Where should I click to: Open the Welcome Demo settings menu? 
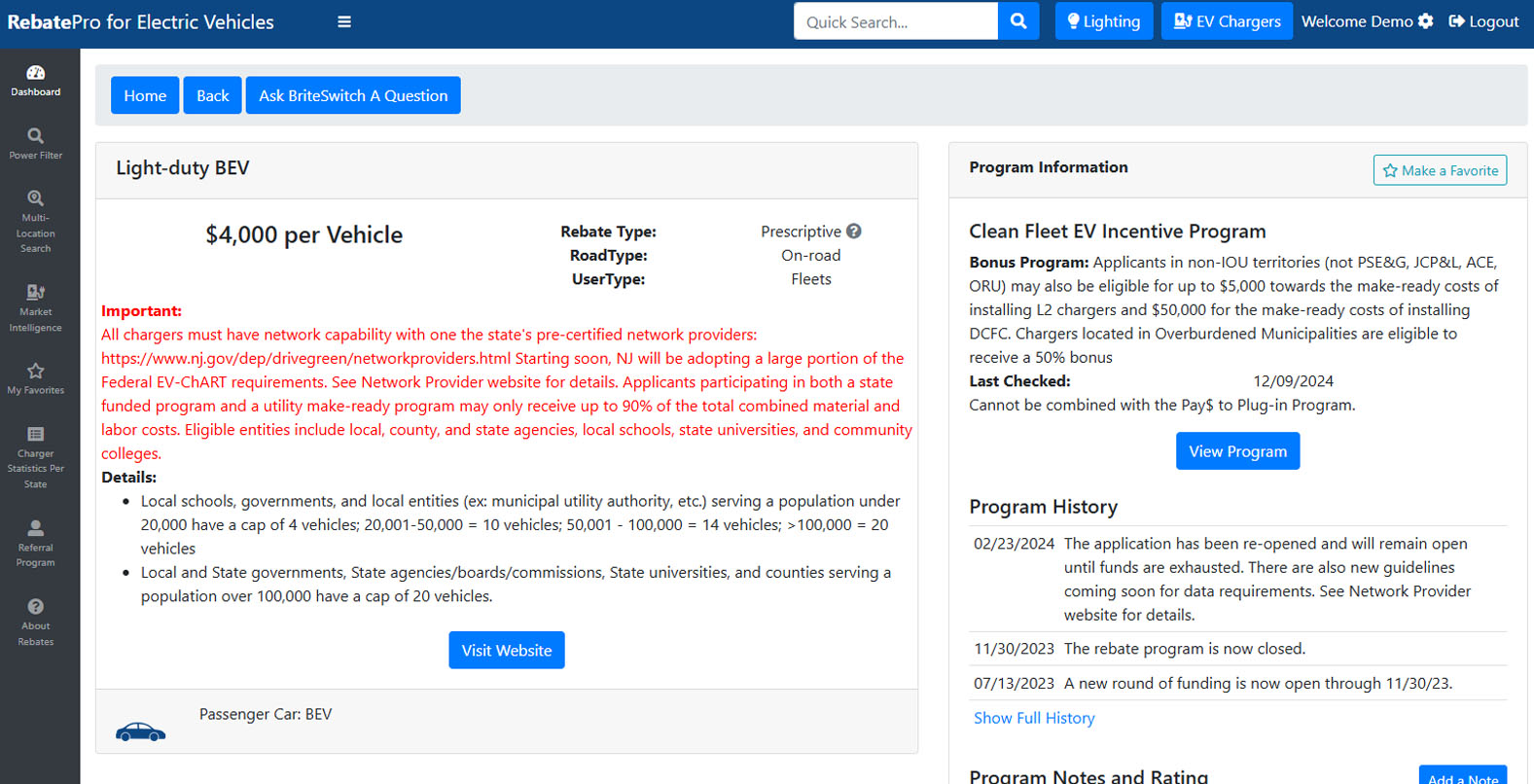[1367, 21]
